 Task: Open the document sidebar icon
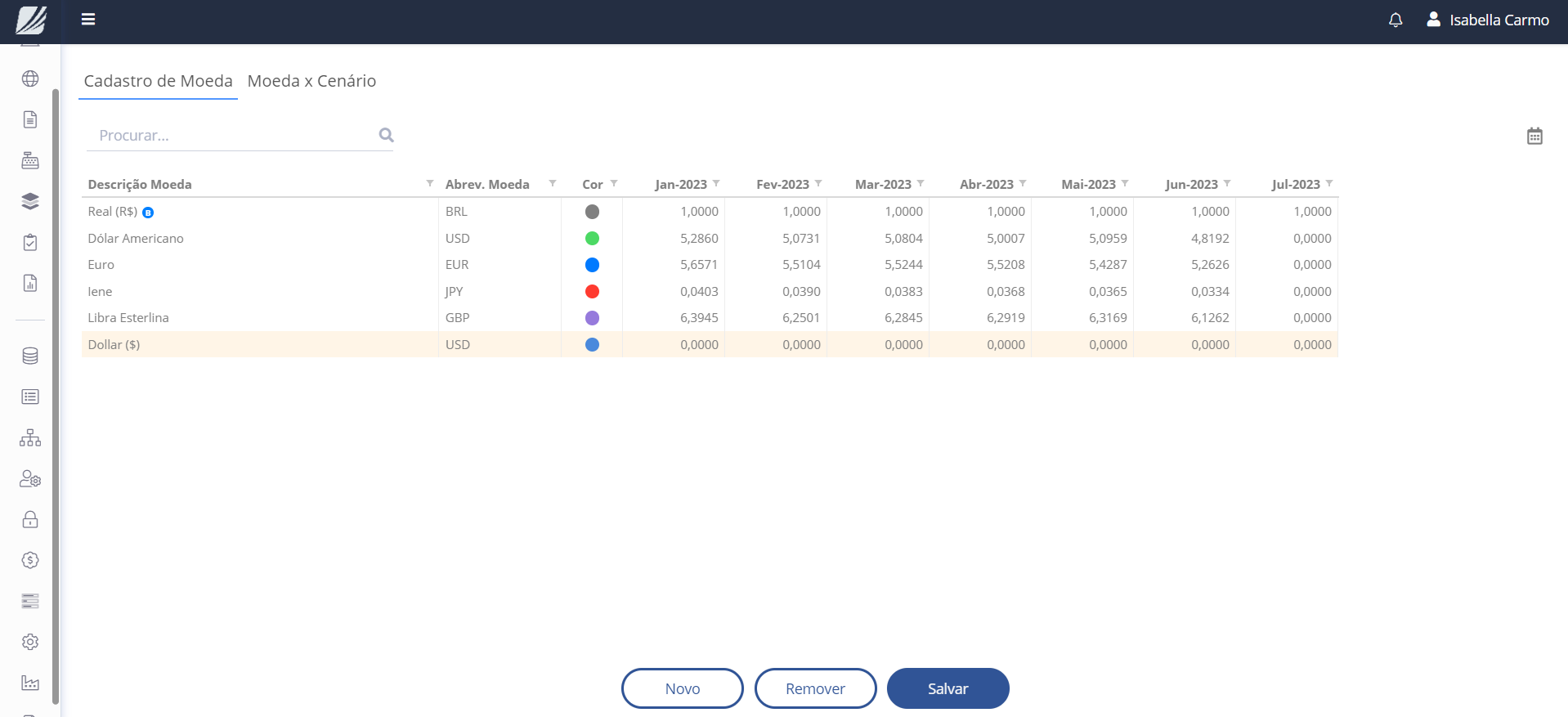30,119
